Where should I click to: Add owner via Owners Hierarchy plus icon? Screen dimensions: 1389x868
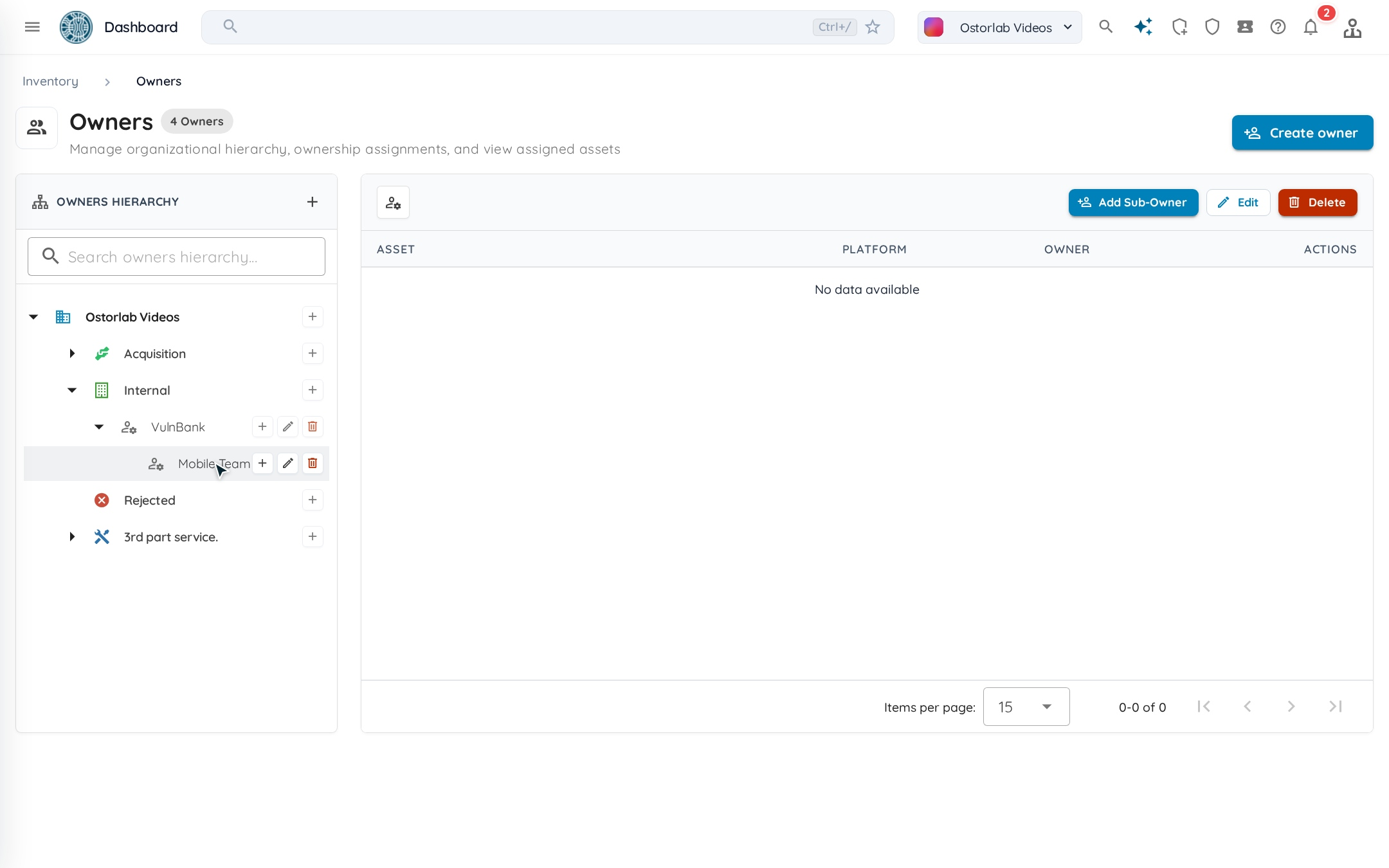tap(313, 202)
